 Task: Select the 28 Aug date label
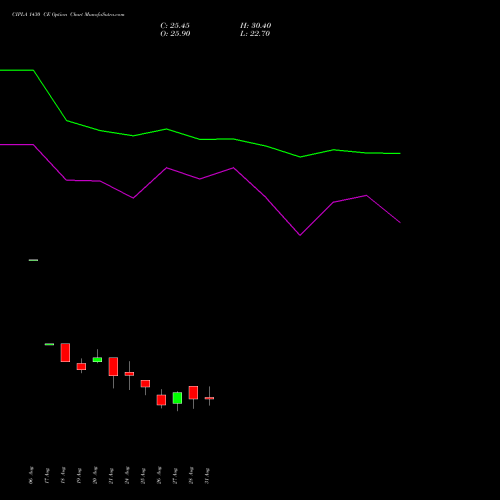click(191, 475)
